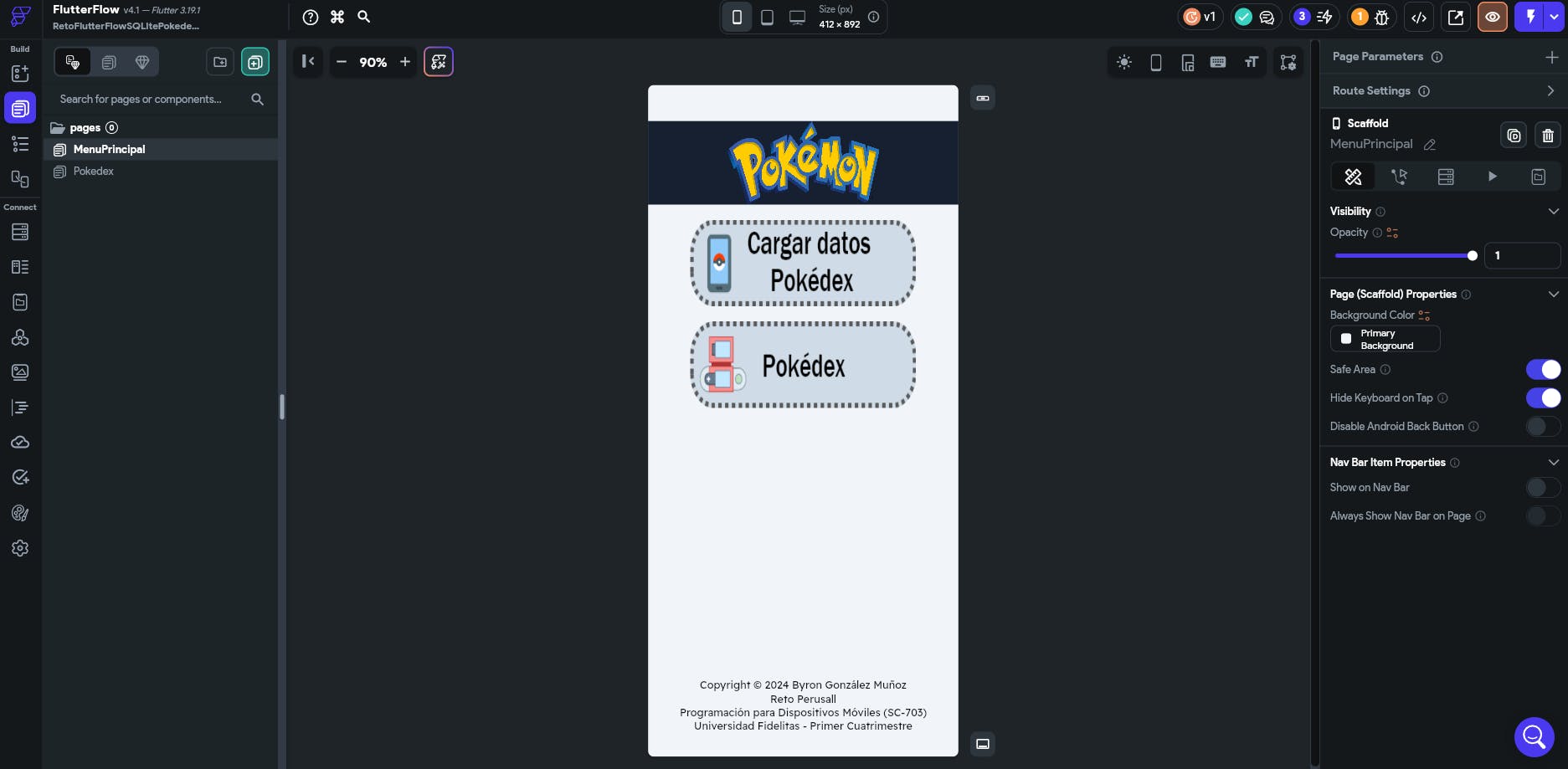
Task: Collapse the Nav Bar Item Properties section chevron
Action: 1554,462
